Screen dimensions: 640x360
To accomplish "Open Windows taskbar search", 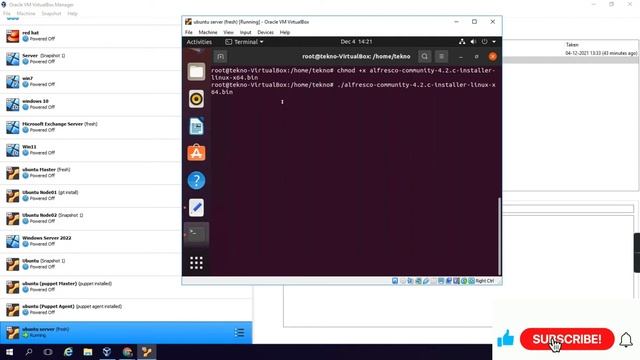I will tap(29, 352).
